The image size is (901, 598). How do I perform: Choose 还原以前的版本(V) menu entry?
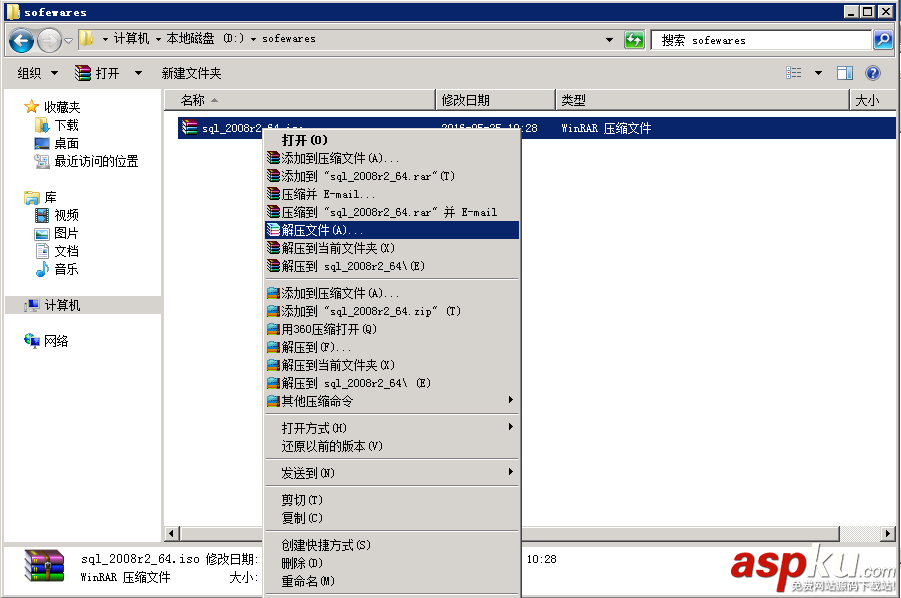pyautogui.click(x=392, y=446)
